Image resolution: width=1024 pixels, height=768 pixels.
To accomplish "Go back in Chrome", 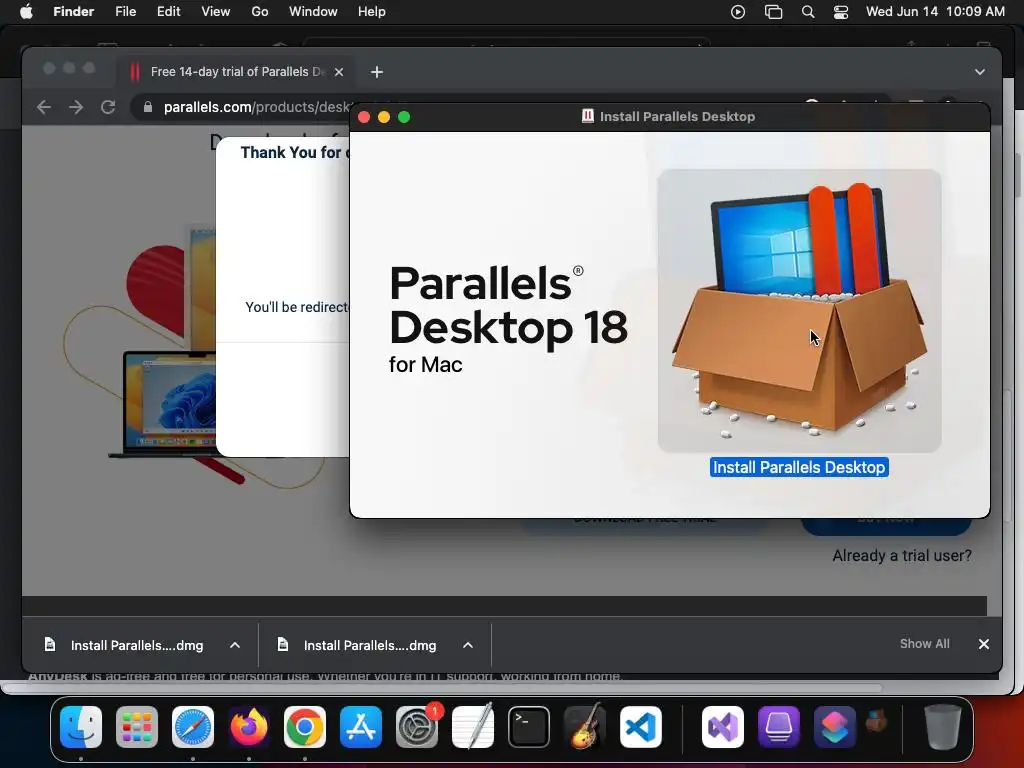I will (x=44, y=107).
